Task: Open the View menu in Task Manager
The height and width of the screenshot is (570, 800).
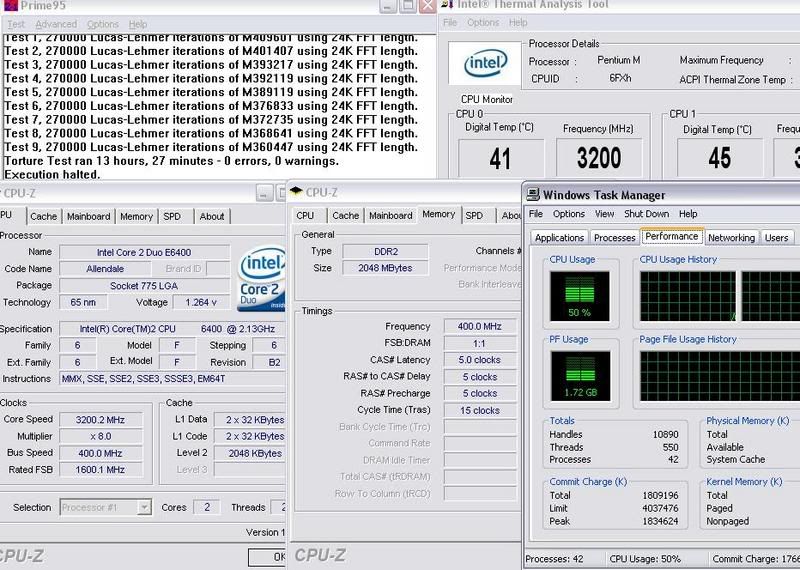Action: [x=605, y=214]
